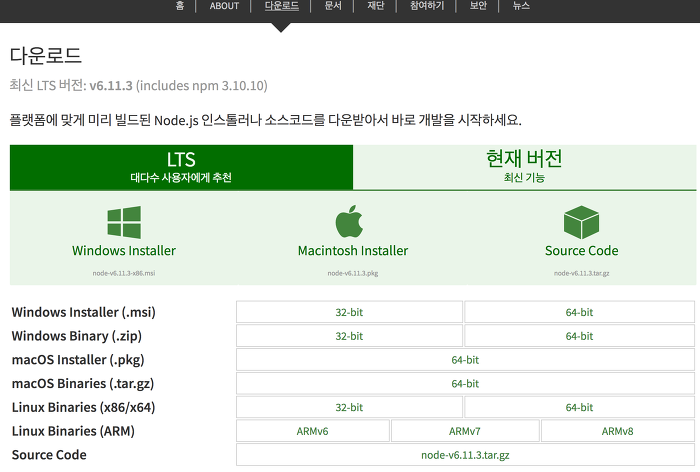Click the Source Code cube icon
Image resolution: width=700 pixels, height=472 pixels.
[581, 222]
